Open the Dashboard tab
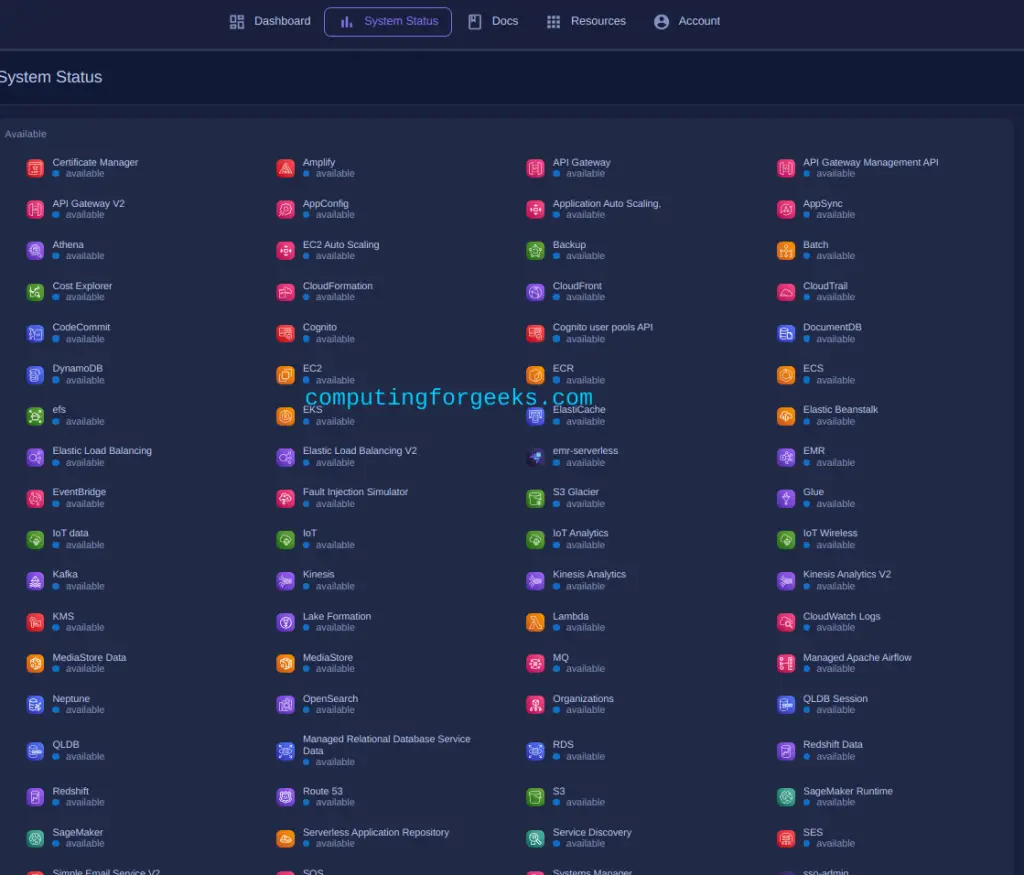1024x875 pixels. click(x=270, y=22)
